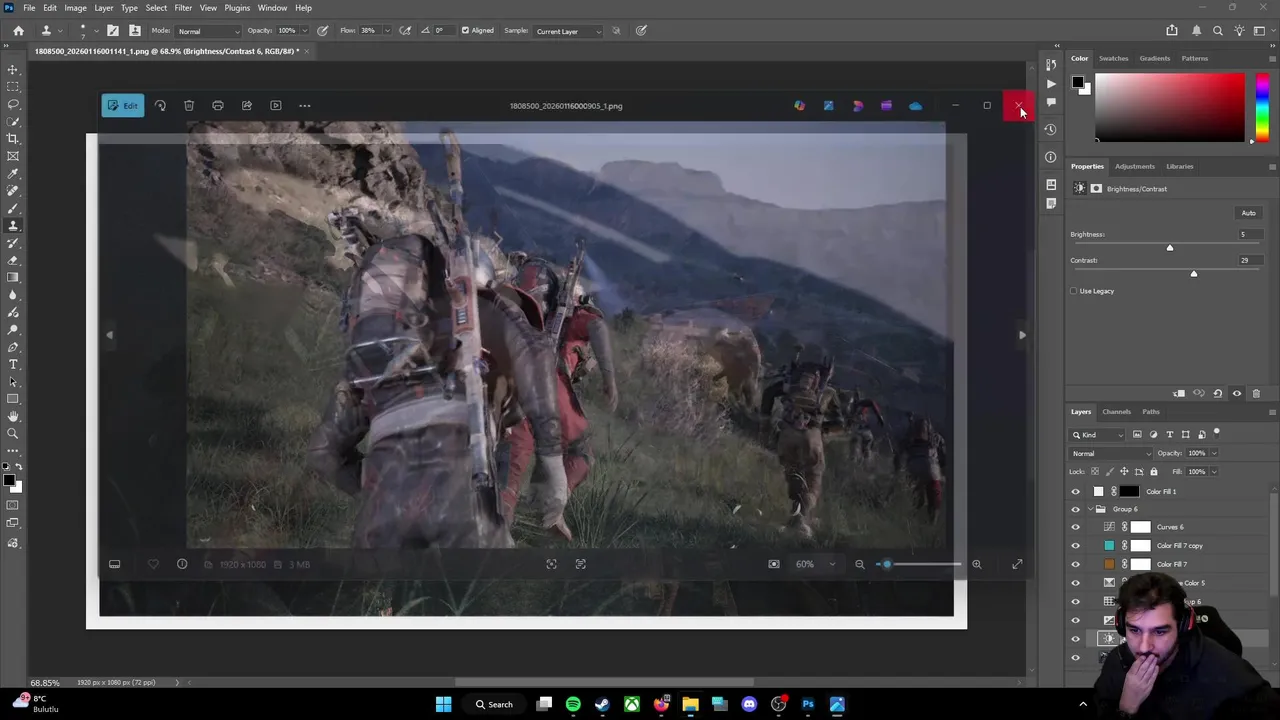Select the Clone Stamp tool in toolbar
The height and width of the screenshot is (720, 1280).
[x=13, y=225]
